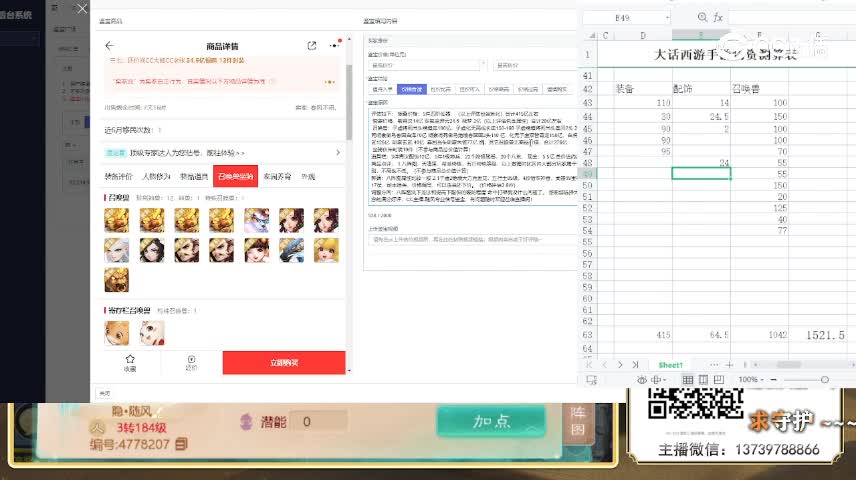Add a new sheet with plus icon
The image size is (856, 480).
[729, 365]
